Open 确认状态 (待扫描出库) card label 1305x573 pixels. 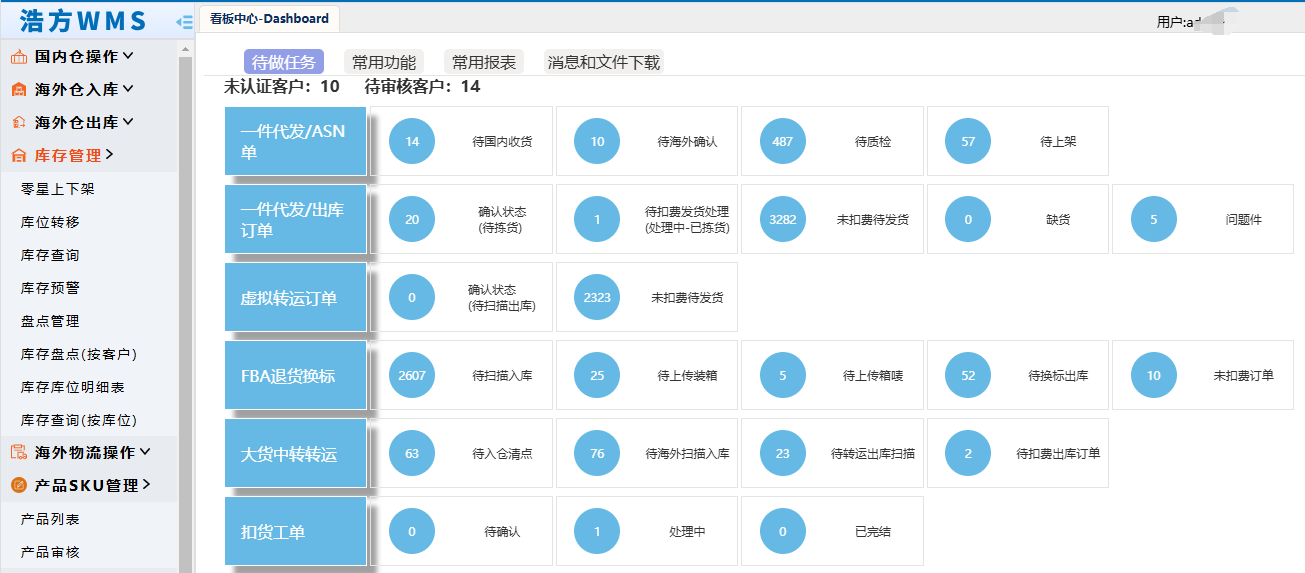502,298
